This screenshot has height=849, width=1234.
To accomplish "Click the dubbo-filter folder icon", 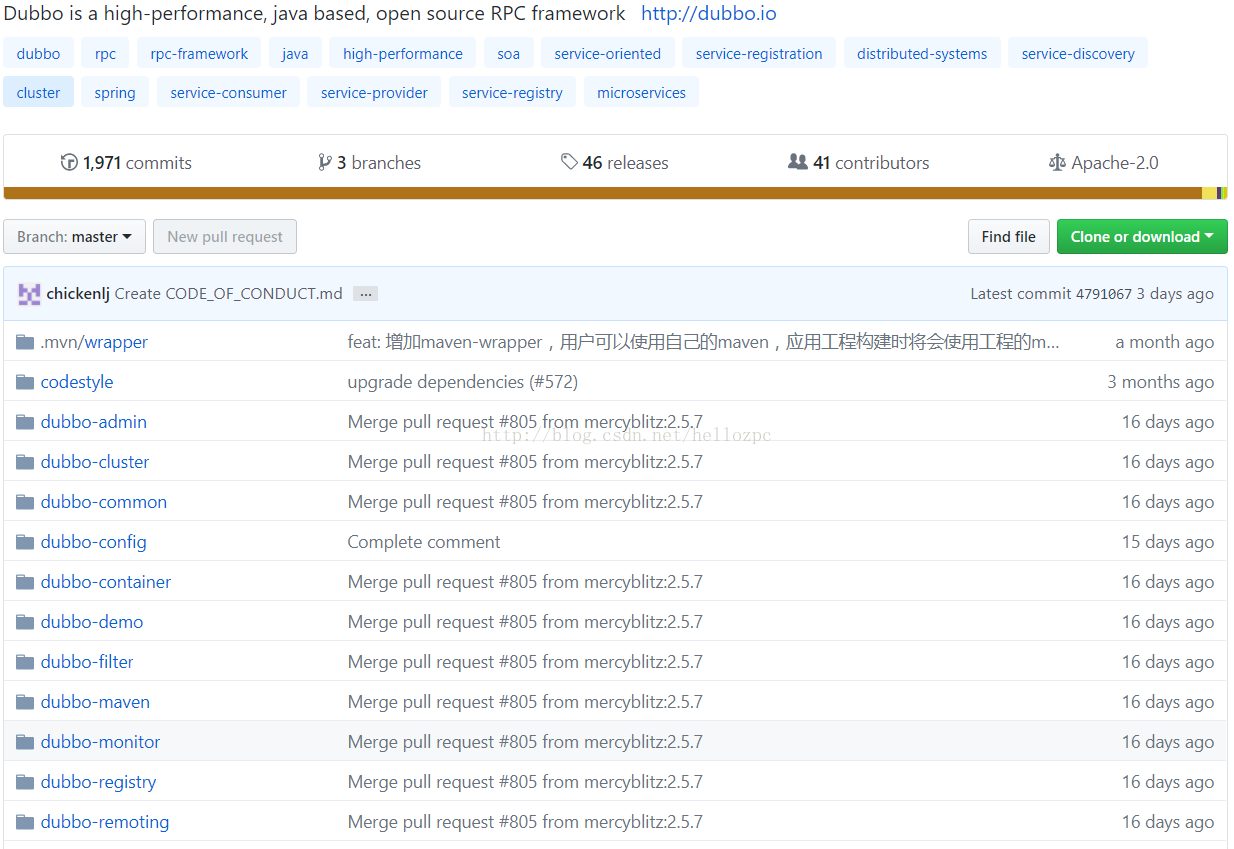I will click(x=25, y=662).
